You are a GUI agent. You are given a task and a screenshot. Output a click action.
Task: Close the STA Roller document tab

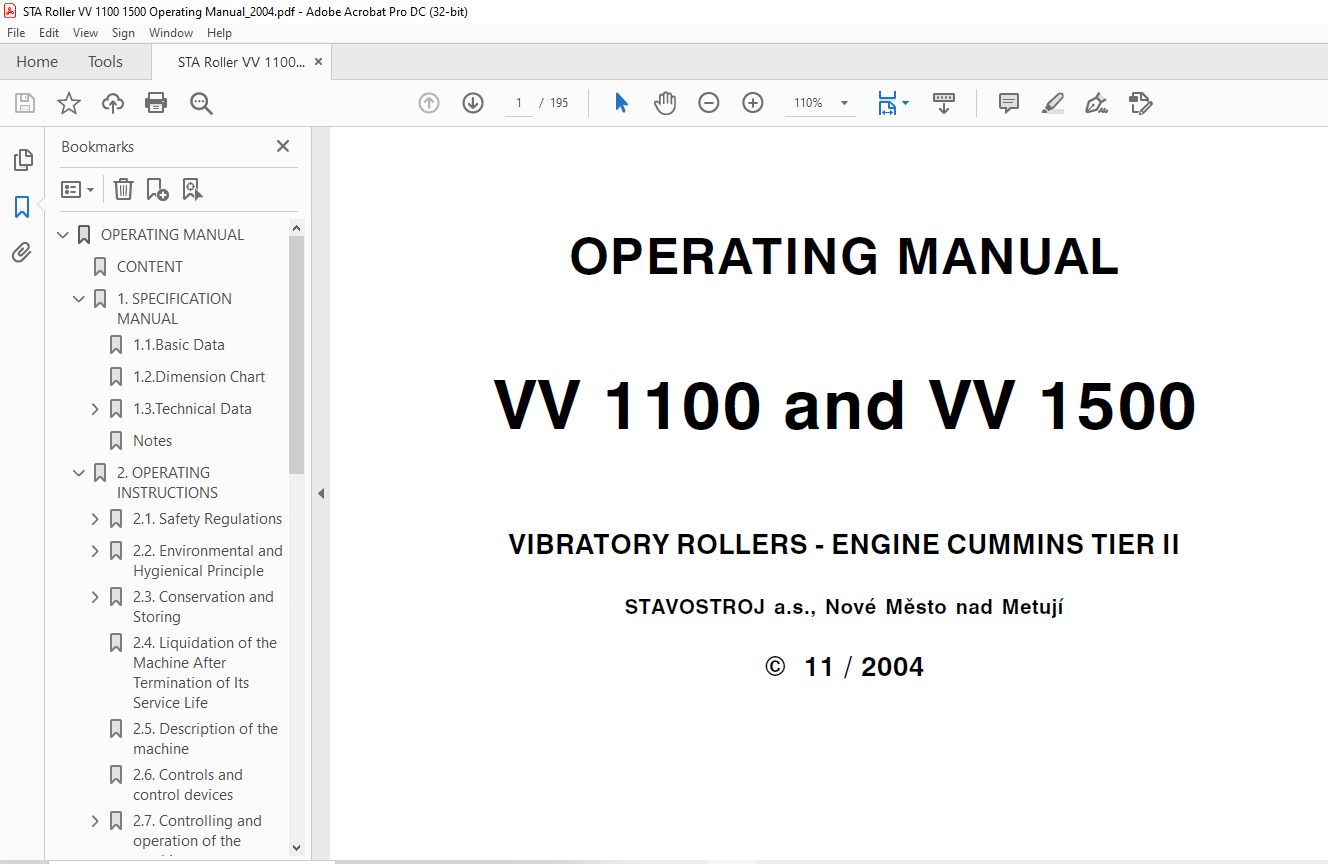pyautogui.click(x=318, y=62)
